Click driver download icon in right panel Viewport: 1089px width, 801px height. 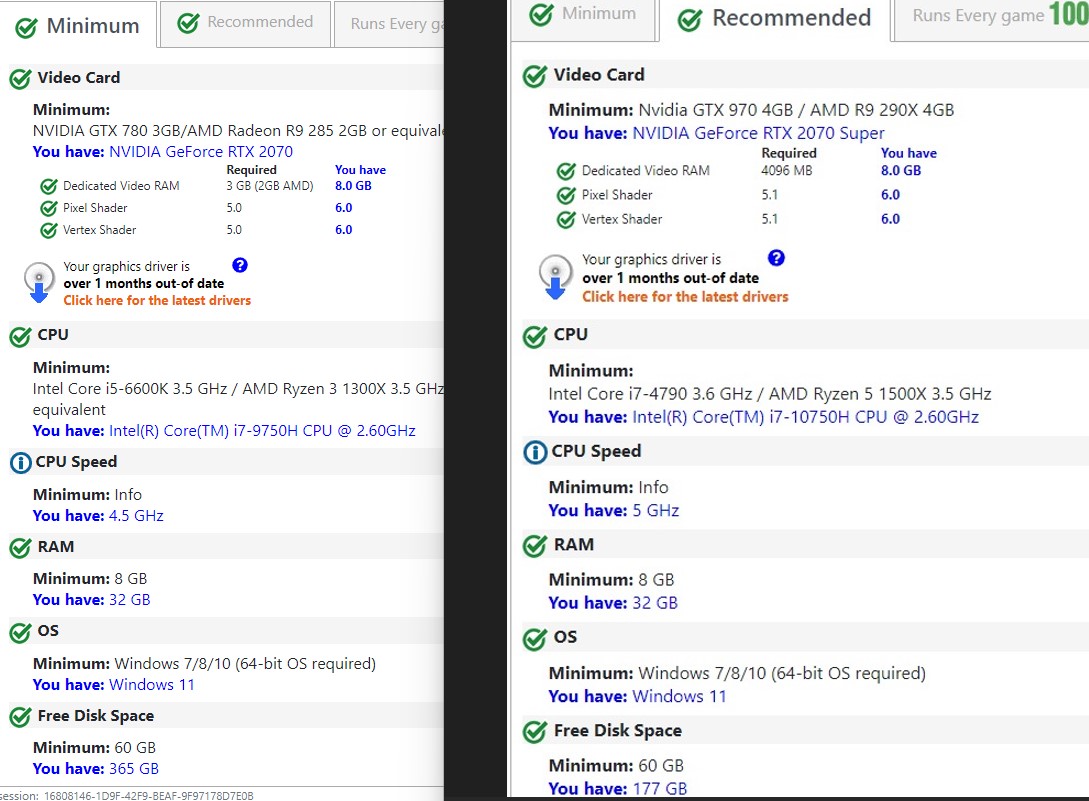click(x=555, y=277)
